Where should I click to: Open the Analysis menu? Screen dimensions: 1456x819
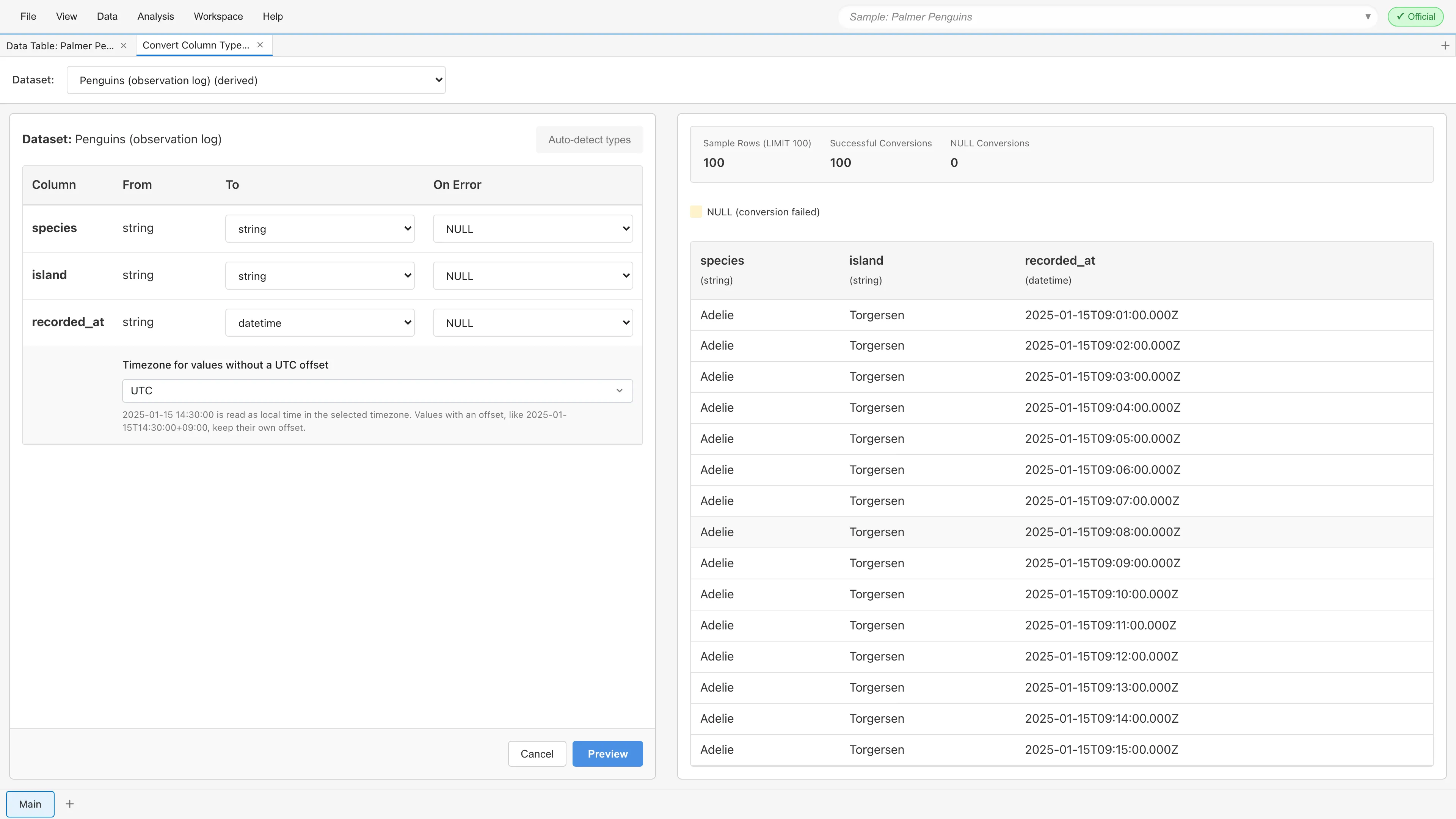[x=155, y=16]
